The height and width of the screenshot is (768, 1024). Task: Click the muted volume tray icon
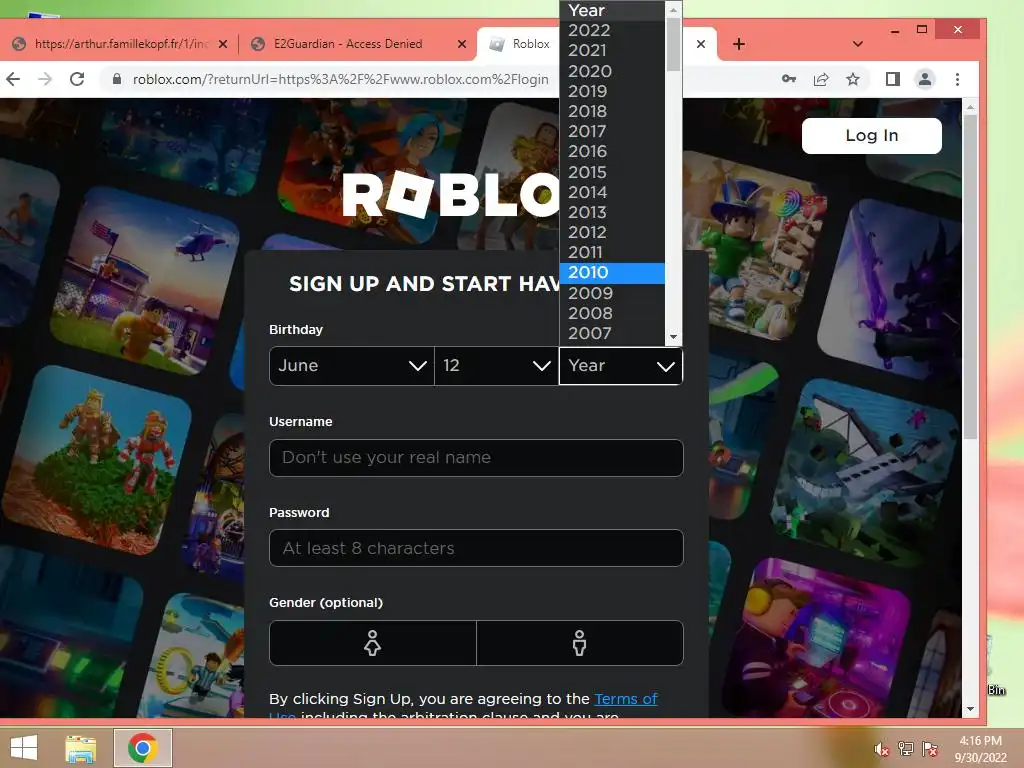pyautogui.click(x=881, y=749)
